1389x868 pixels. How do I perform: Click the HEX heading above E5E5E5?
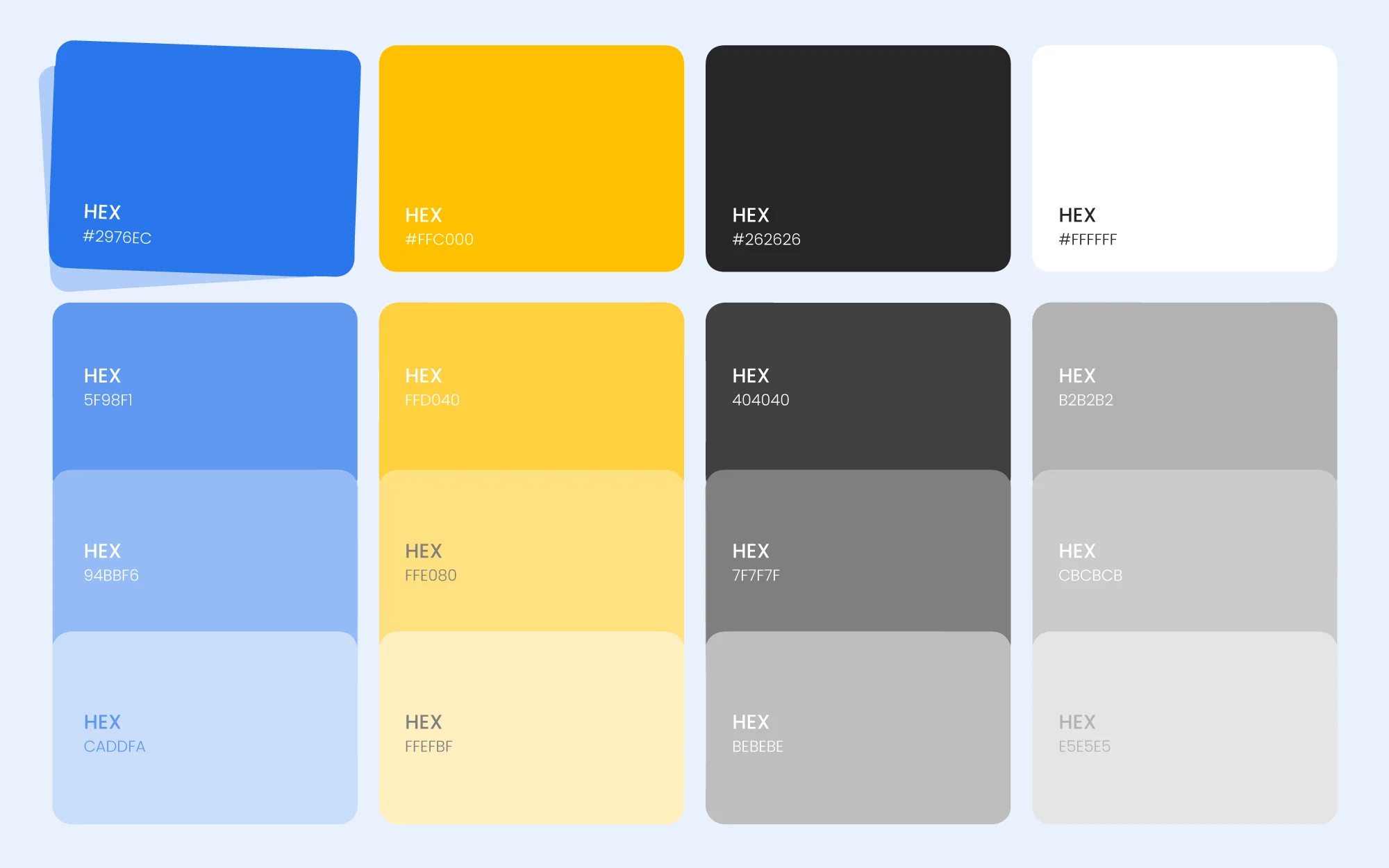tap(1077, 722)
